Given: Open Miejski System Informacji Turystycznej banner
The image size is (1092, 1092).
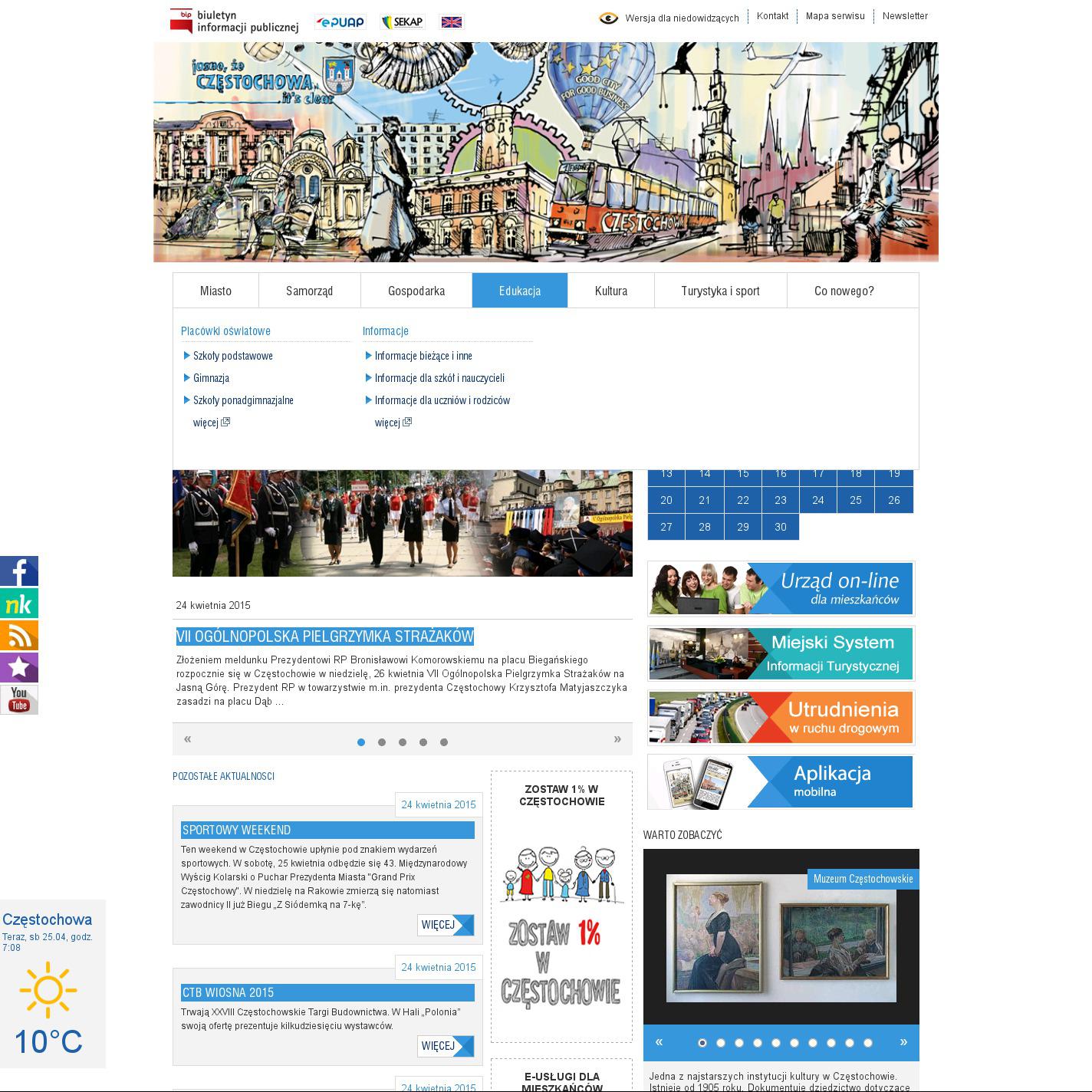Looking at the screenshot, I should click(781, 653).
